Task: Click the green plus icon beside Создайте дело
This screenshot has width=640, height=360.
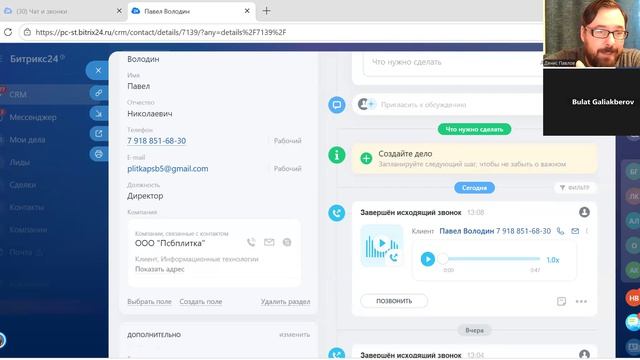Action: pyautogui.click(x=366, y=158)
